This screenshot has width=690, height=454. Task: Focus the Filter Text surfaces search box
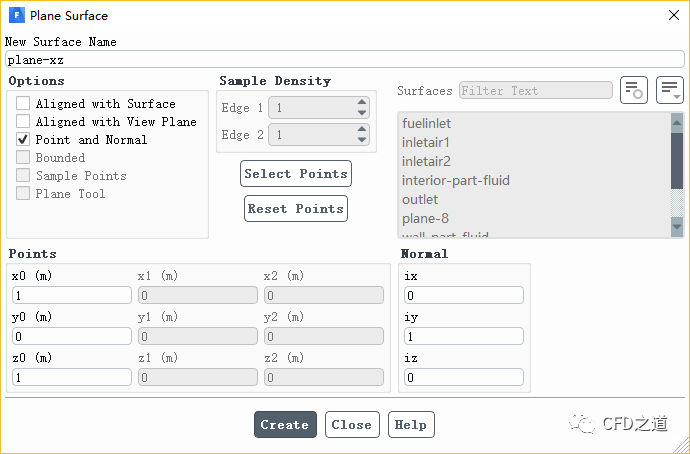click(535, 91)
